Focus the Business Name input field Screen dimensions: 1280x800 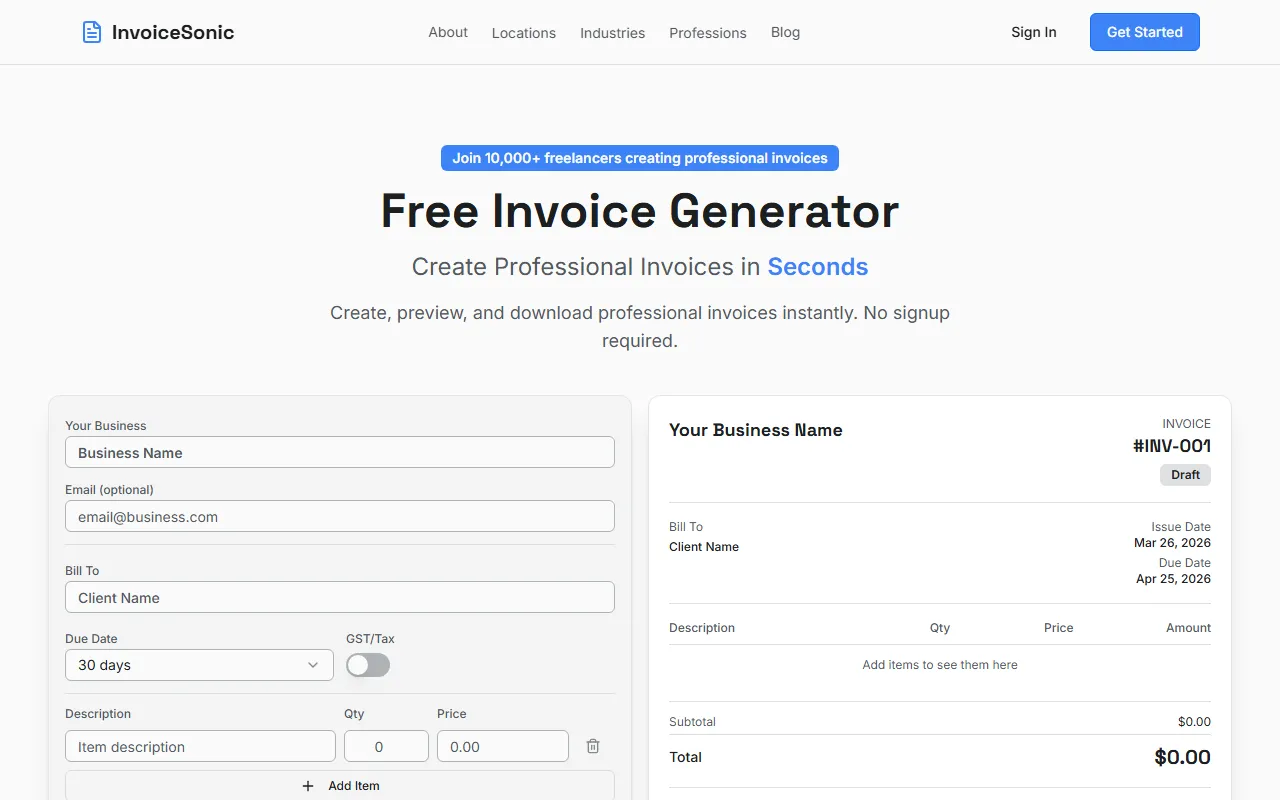[340, 452]
